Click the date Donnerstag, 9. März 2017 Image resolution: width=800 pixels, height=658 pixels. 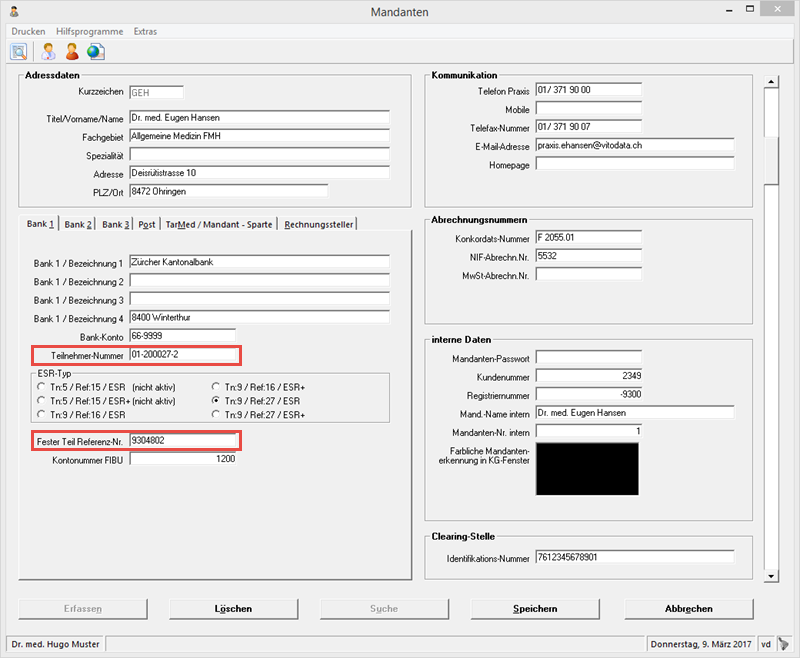701,644
